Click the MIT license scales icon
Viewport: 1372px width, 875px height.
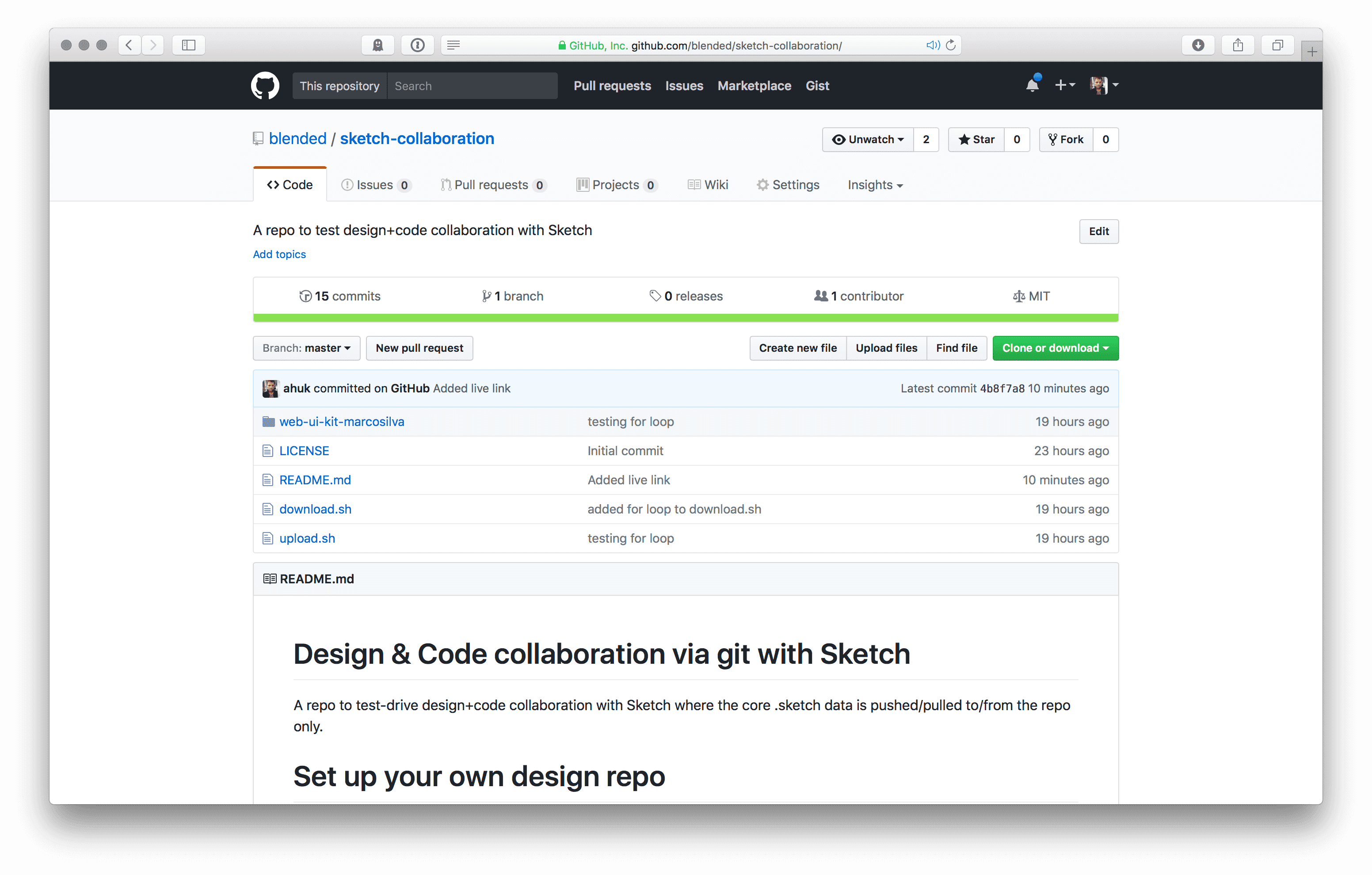1018,296
